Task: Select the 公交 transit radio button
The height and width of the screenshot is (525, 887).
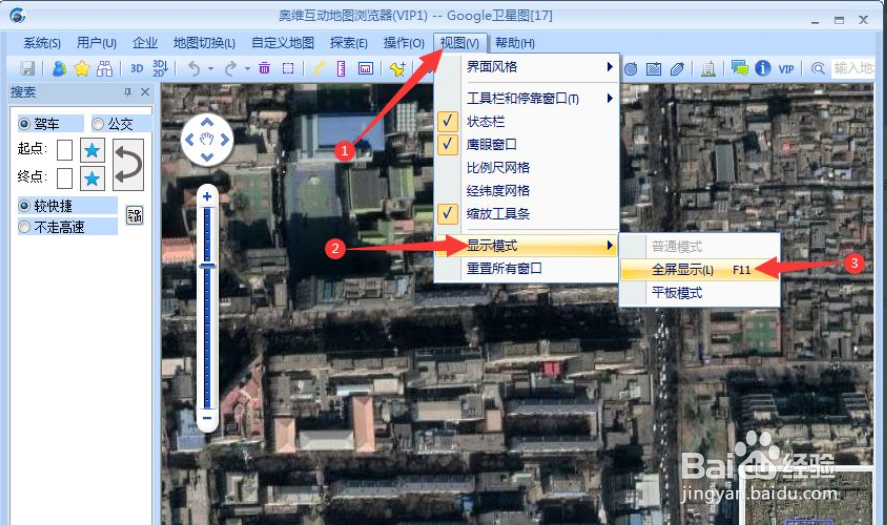Action: (98, 123)
